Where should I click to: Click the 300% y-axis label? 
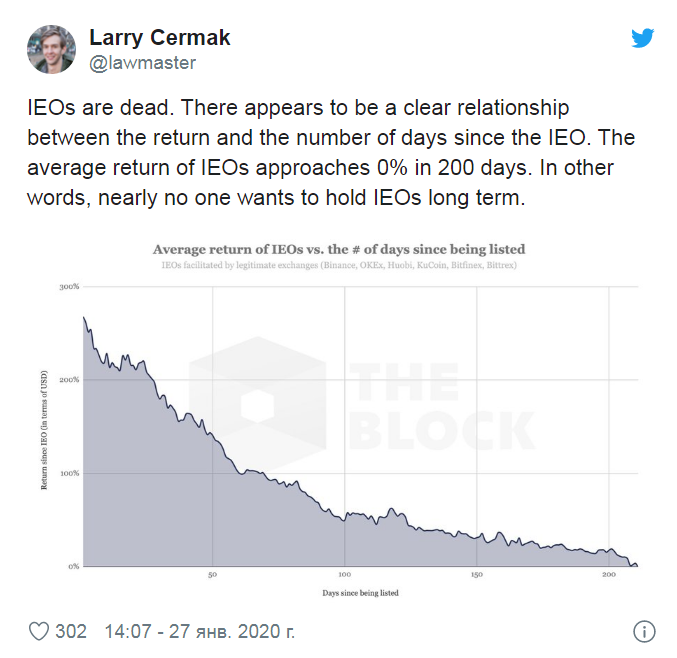[x=70, y=287]
